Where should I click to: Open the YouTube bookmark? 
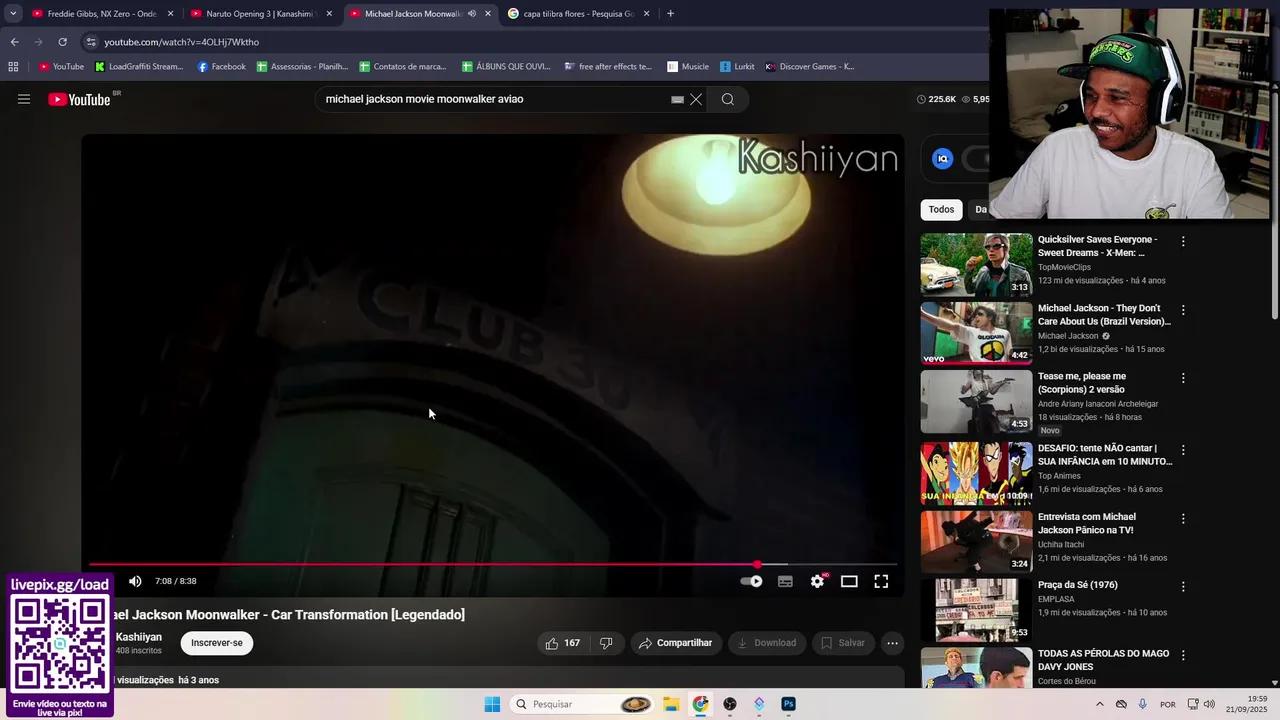pos(61,67)
